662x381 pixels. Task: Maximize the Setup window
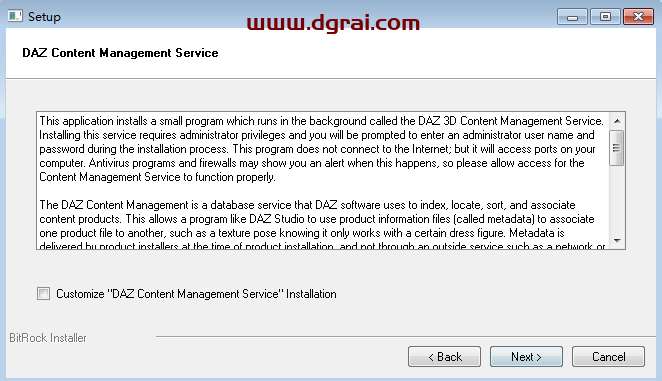(605, 17)
